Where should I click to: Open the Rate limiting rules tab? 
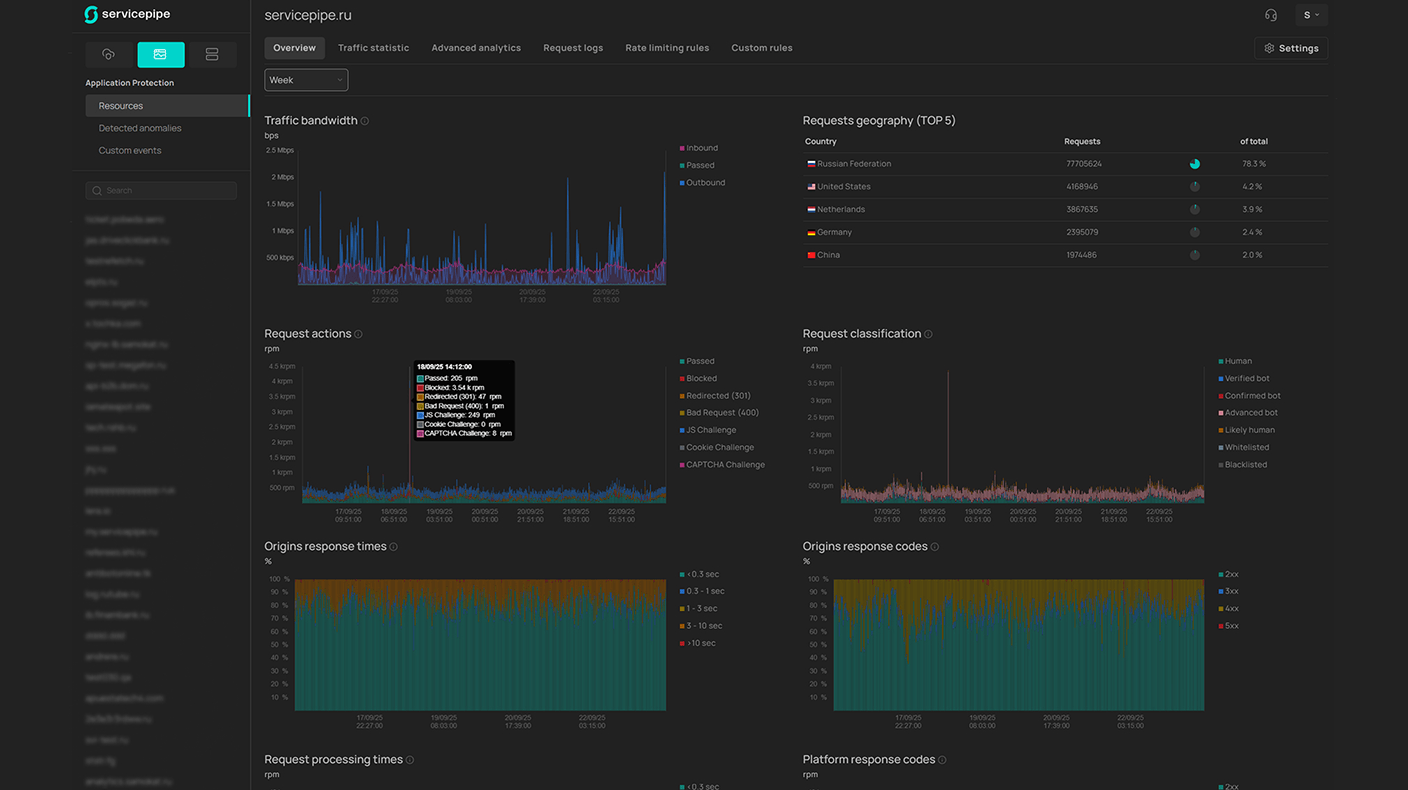(667, 48)
